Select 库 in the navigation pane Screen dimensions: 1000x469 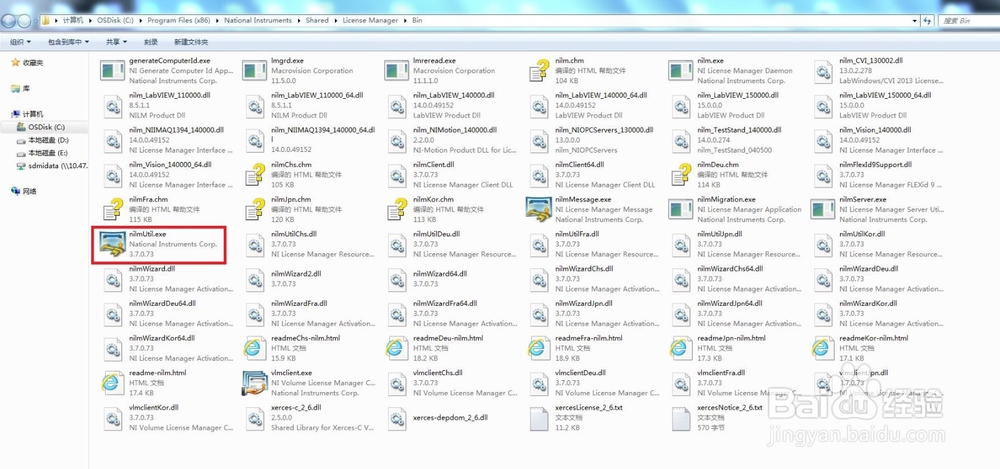click(26, 89)
